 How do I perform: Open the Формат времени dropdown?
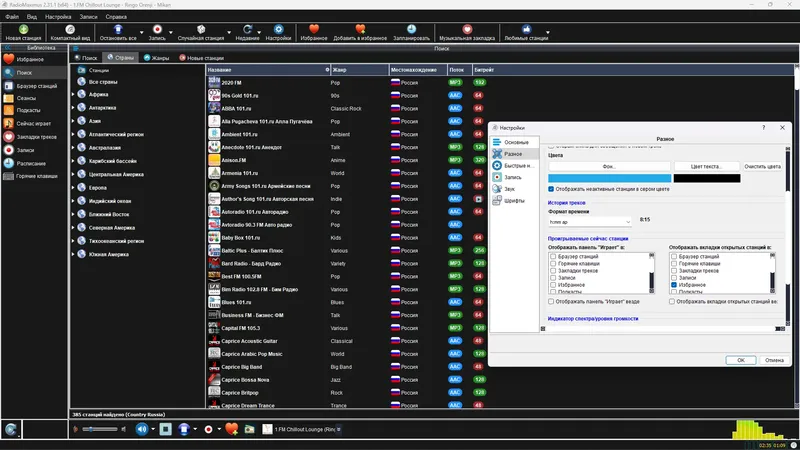click(590, 222)
